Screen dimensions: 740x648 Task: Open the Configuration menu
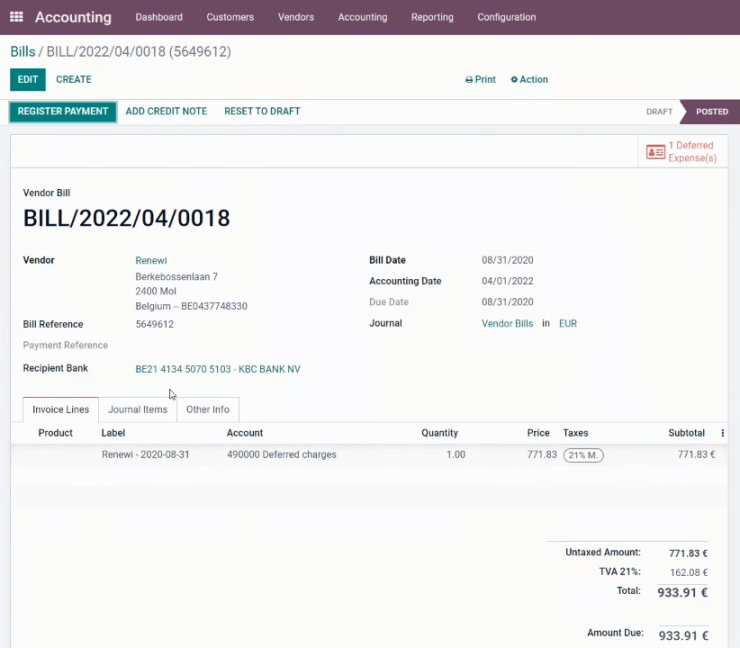coord(506,17)
